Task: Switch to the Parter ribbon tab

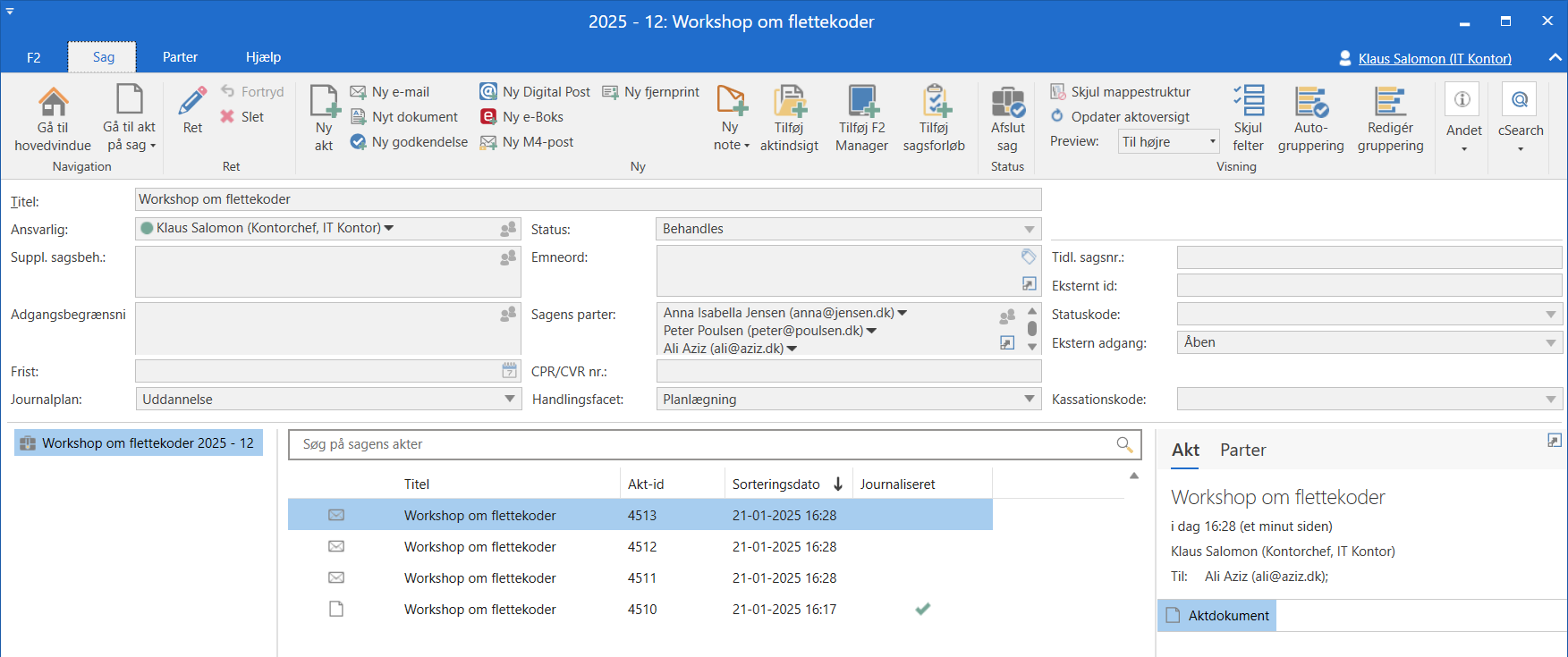Action: pyautogui.click(x=180, y=57)
